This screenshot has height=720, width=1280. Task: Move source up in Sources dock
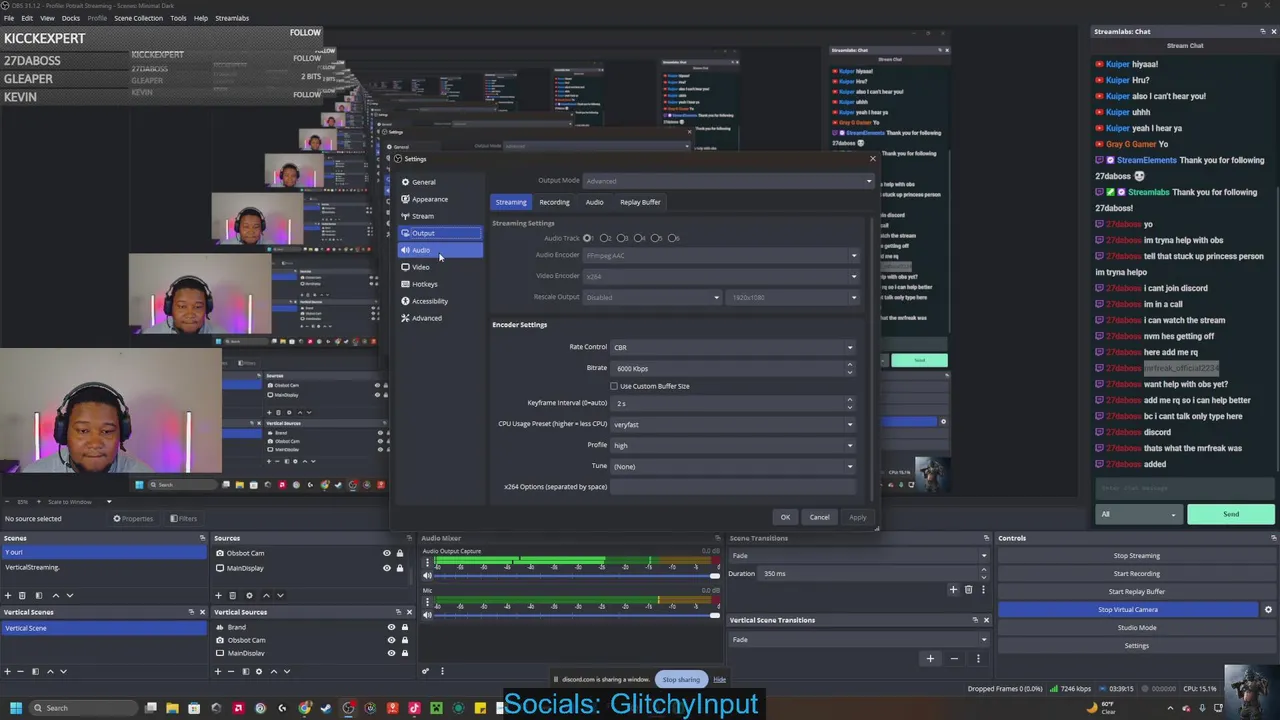pos(266,595)
